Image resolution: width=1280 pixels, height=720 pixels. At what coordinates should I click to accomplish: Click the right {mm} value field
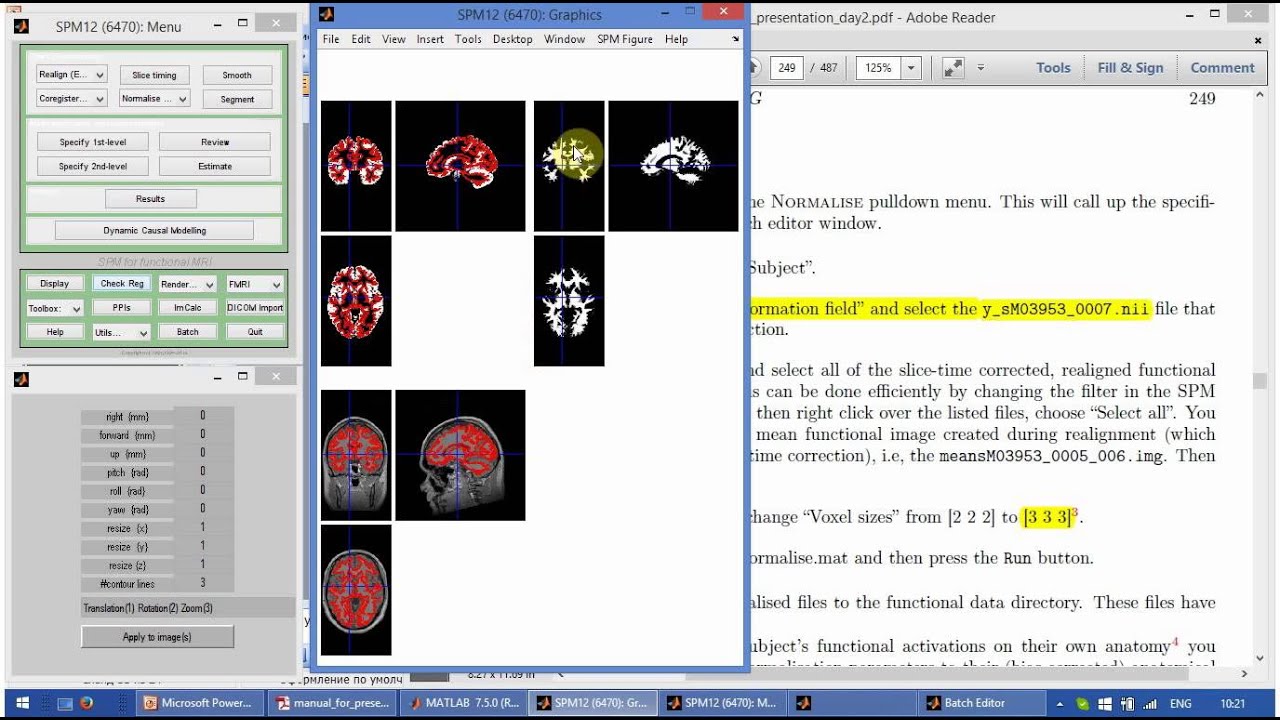[203, 416]
